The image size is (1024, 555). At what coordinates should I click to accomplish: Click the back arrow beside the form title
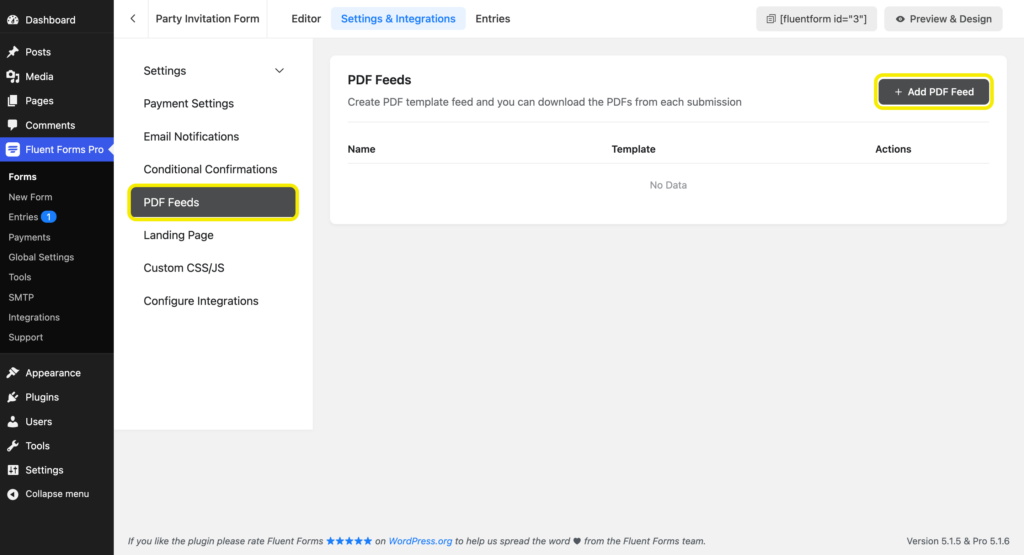(133, 18)
